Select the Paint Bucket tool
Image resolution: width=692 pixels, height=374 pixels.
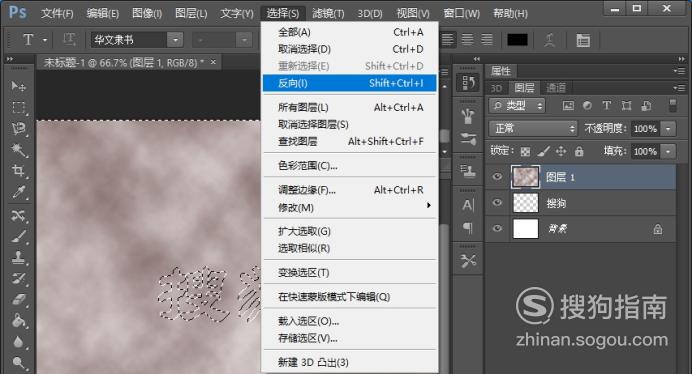click(x=18, y=321)
